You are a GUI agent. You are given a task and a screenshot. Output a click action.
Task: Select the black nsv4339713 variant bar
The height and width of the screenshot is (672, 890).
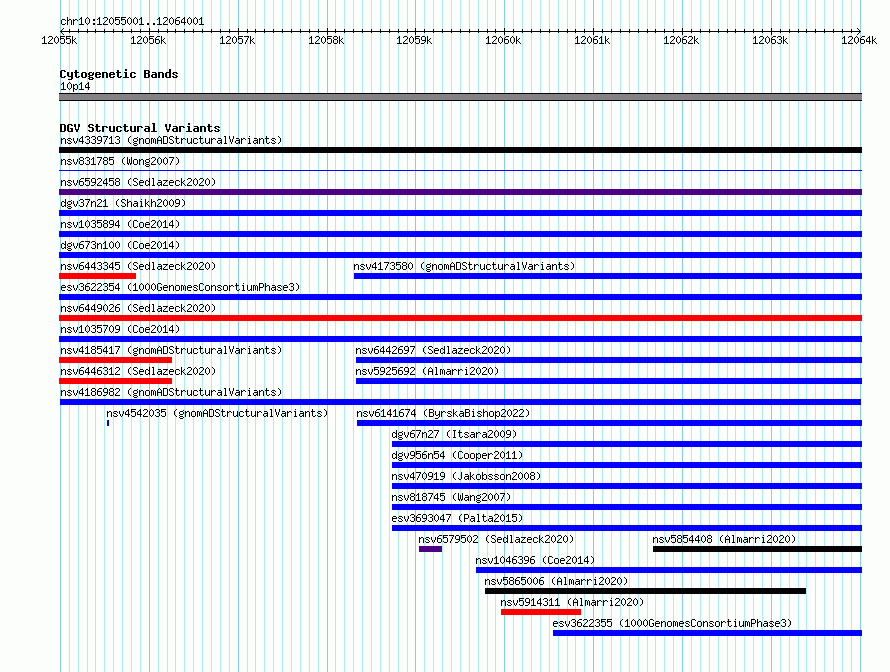pyautogui.click(x=460, y=150)
